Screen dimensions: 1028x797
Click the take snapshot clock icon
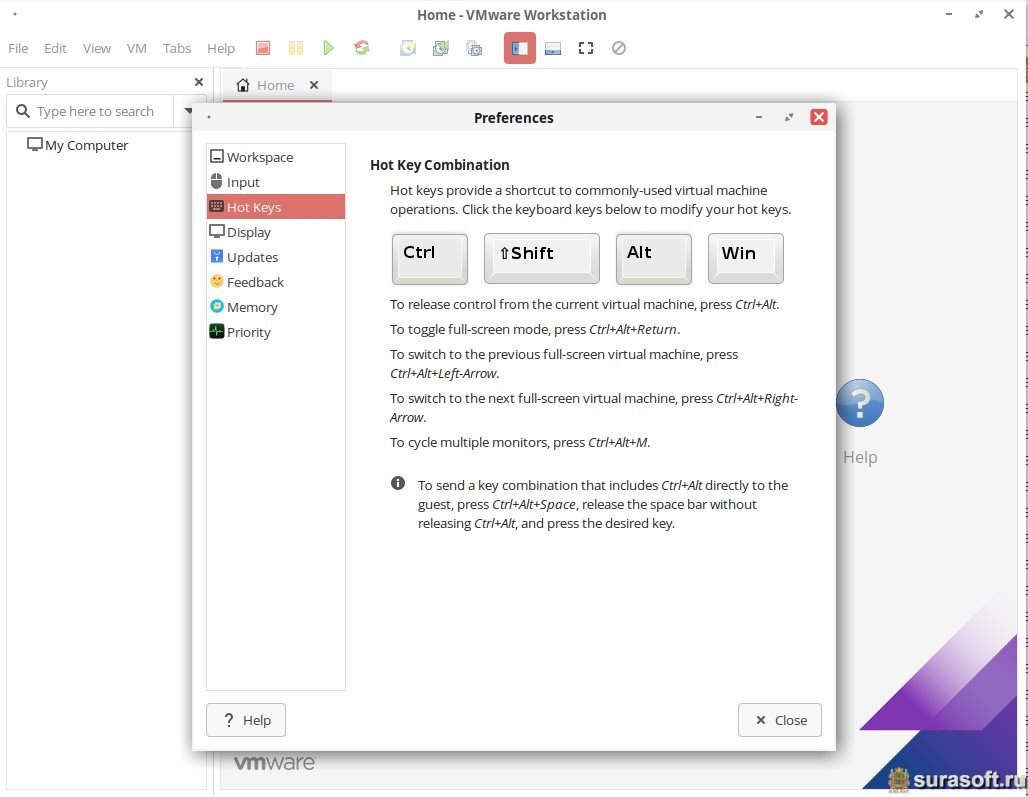click(408, 48)
